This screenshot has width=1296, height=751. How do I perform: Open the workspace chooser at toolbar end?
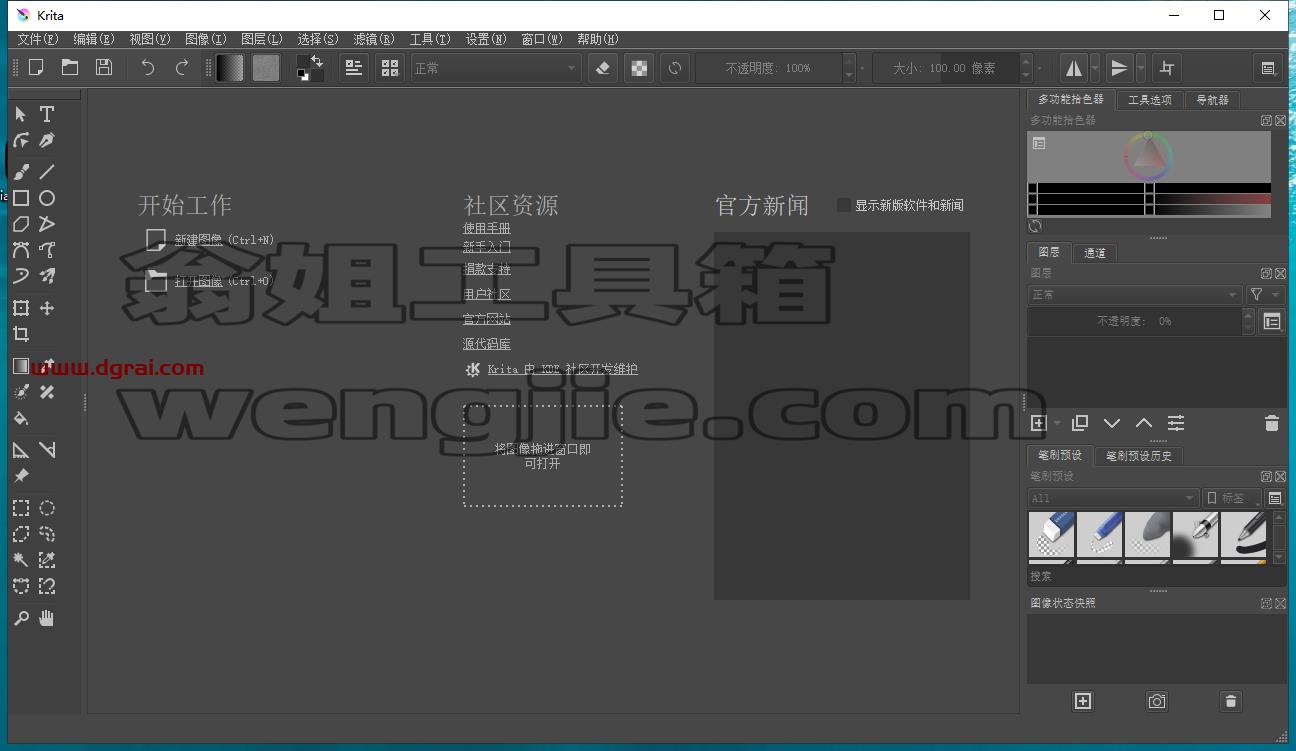(1268, 68)
